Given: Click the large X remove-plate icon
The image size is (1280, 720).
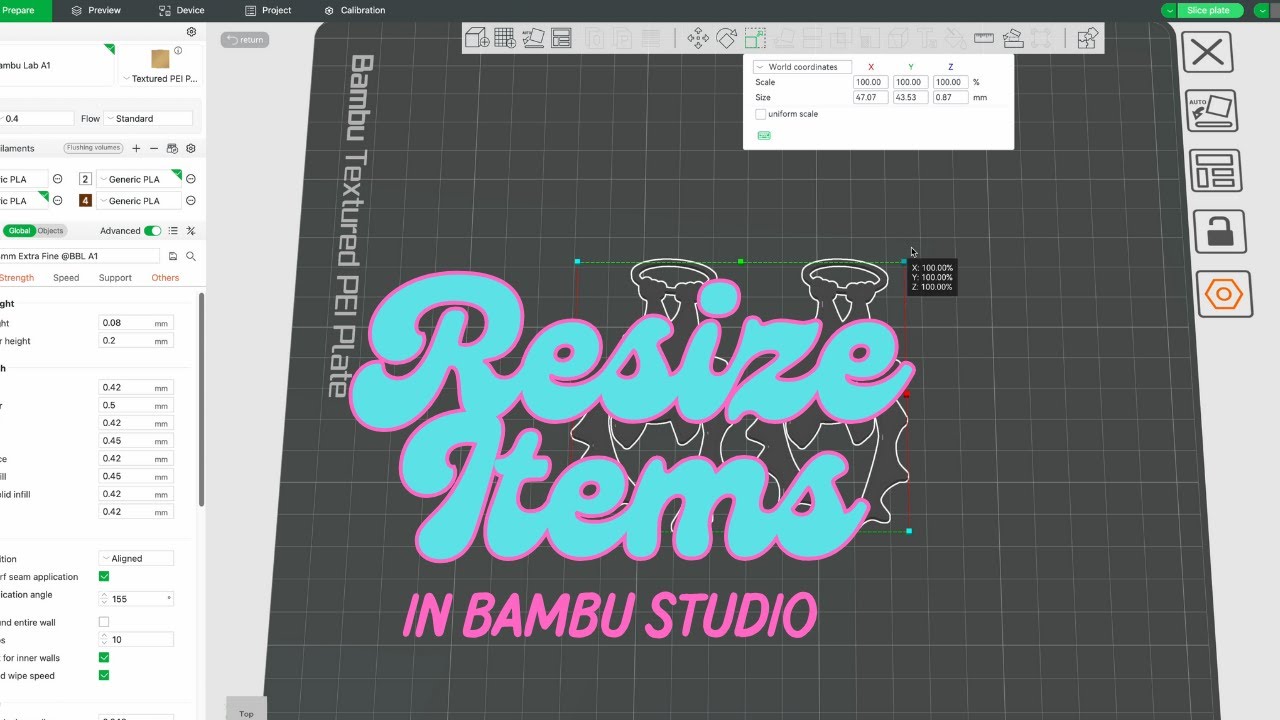Looking at the screenshot, I should [1208, 52].
